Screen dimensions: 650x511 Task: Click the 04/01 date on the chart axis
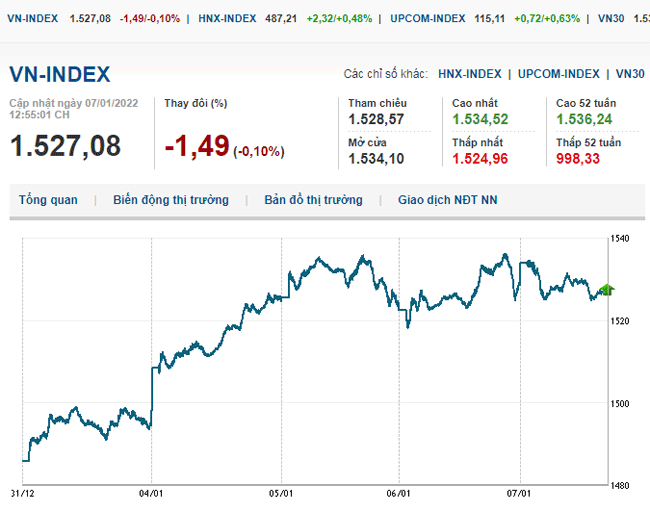point(151,494)
